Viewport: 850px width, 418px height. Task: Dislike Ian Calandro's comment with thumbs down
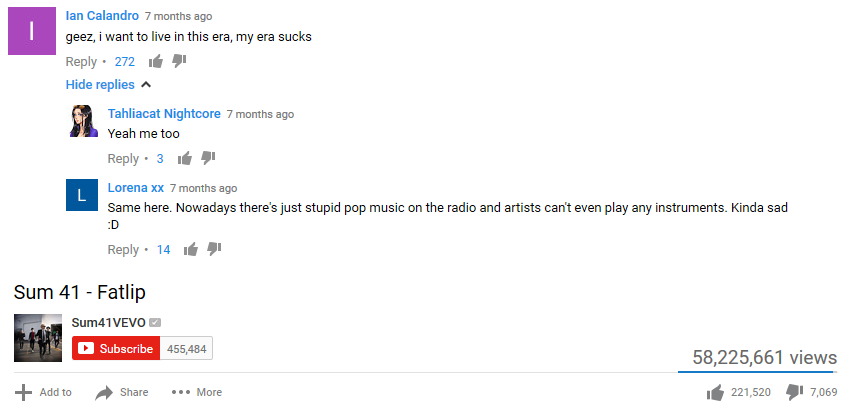(x=179, y=61)
